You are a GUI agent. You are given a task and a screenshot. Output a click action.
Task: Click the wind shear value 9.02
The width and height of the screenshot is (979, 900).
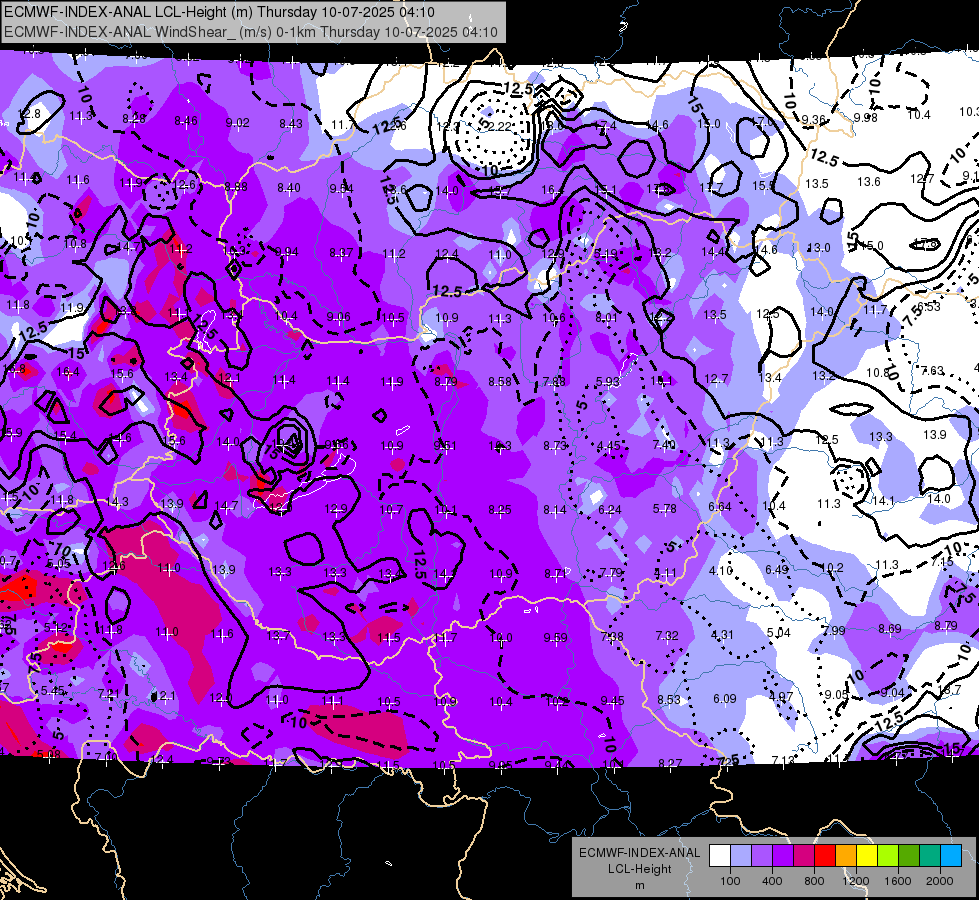tap(237, 122)
